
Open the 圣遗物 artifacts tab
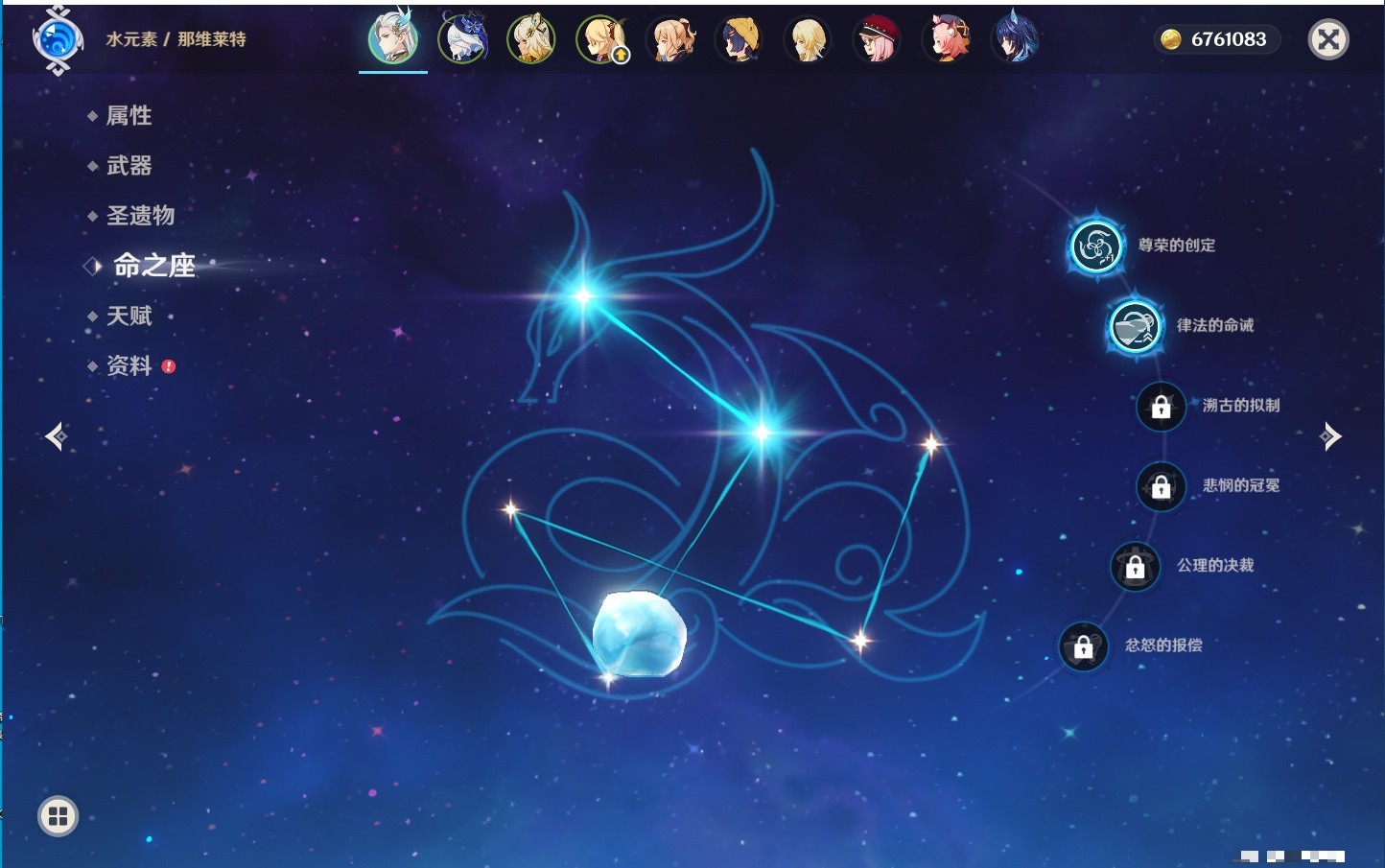[140, 216]
